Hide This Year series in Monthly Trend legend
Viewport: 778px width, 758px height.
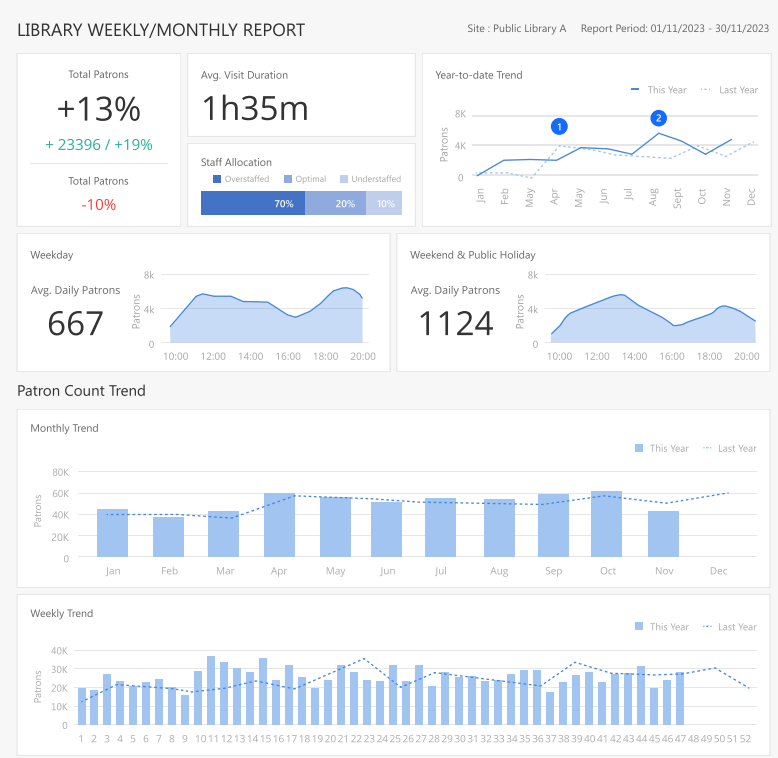[661, 449]
